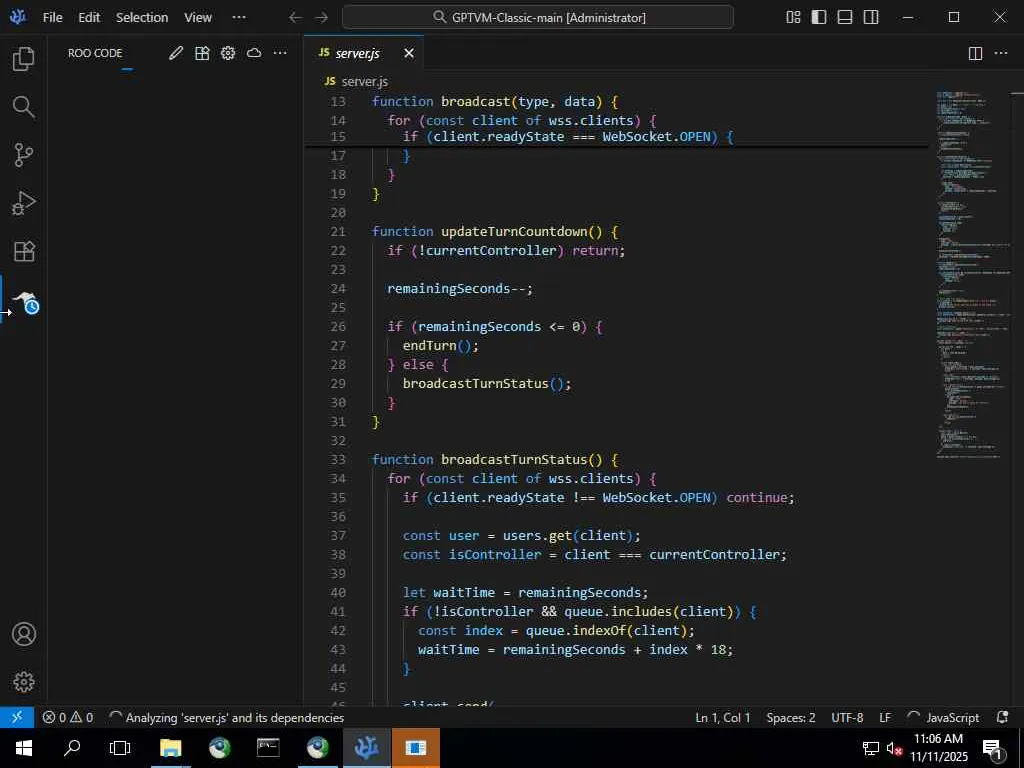
Task: Open the Explorer view in activity bar
Action: click(24, 59)
